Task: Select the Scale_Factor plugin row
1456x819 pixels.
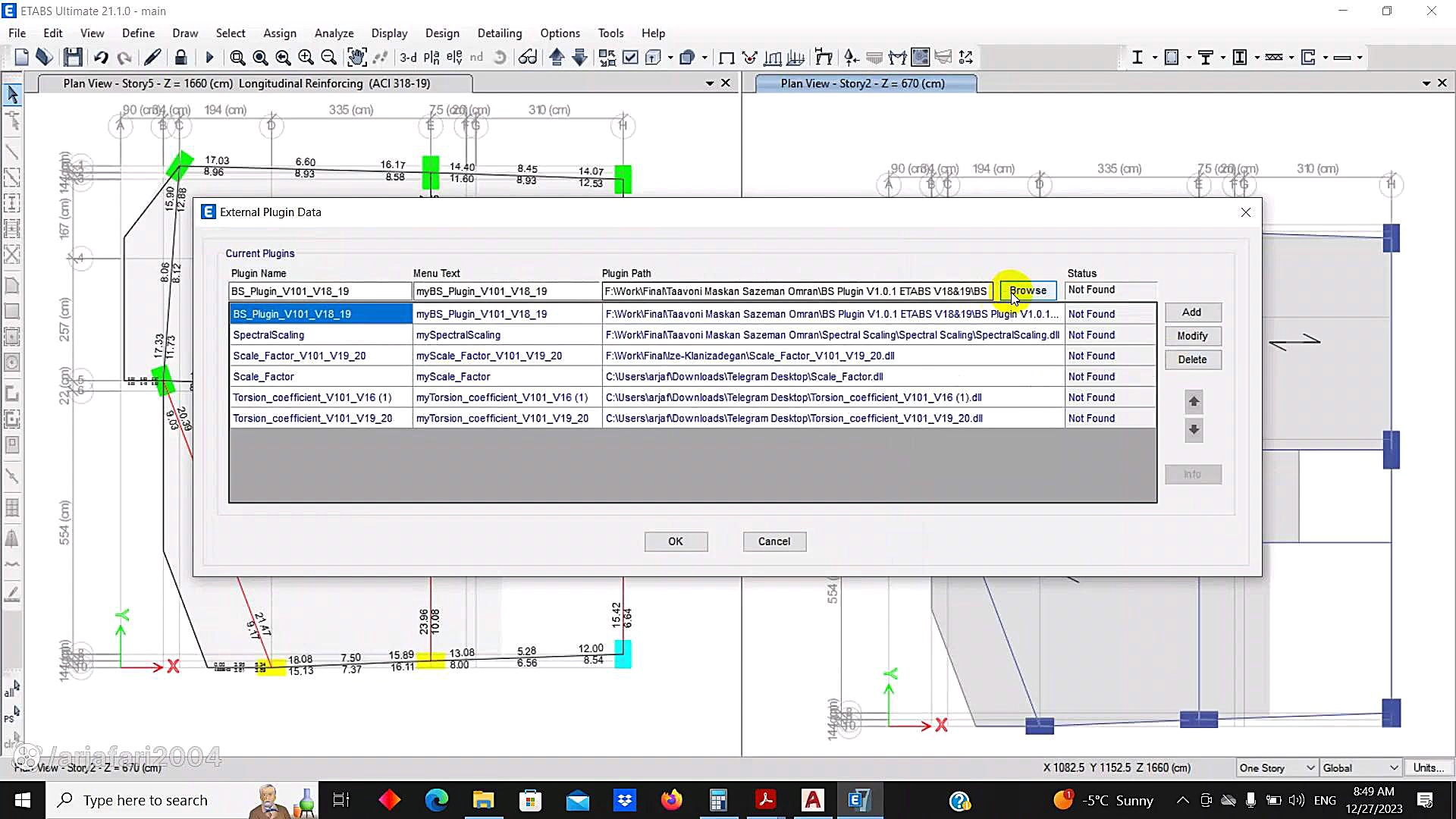Action: tap(692, 377)
